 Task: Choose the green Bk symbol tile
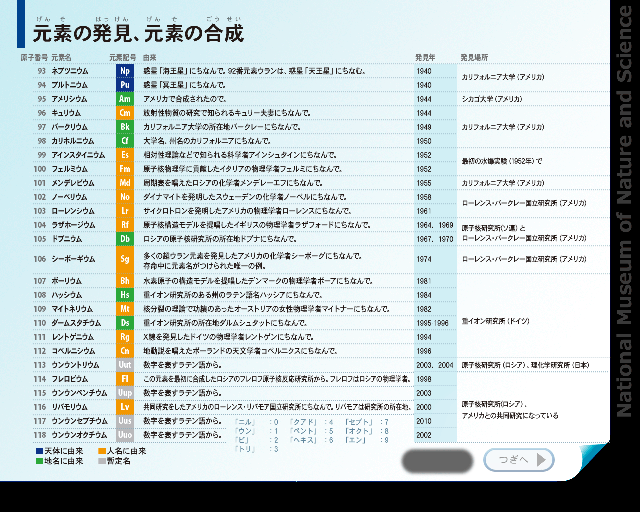[125, 127]
